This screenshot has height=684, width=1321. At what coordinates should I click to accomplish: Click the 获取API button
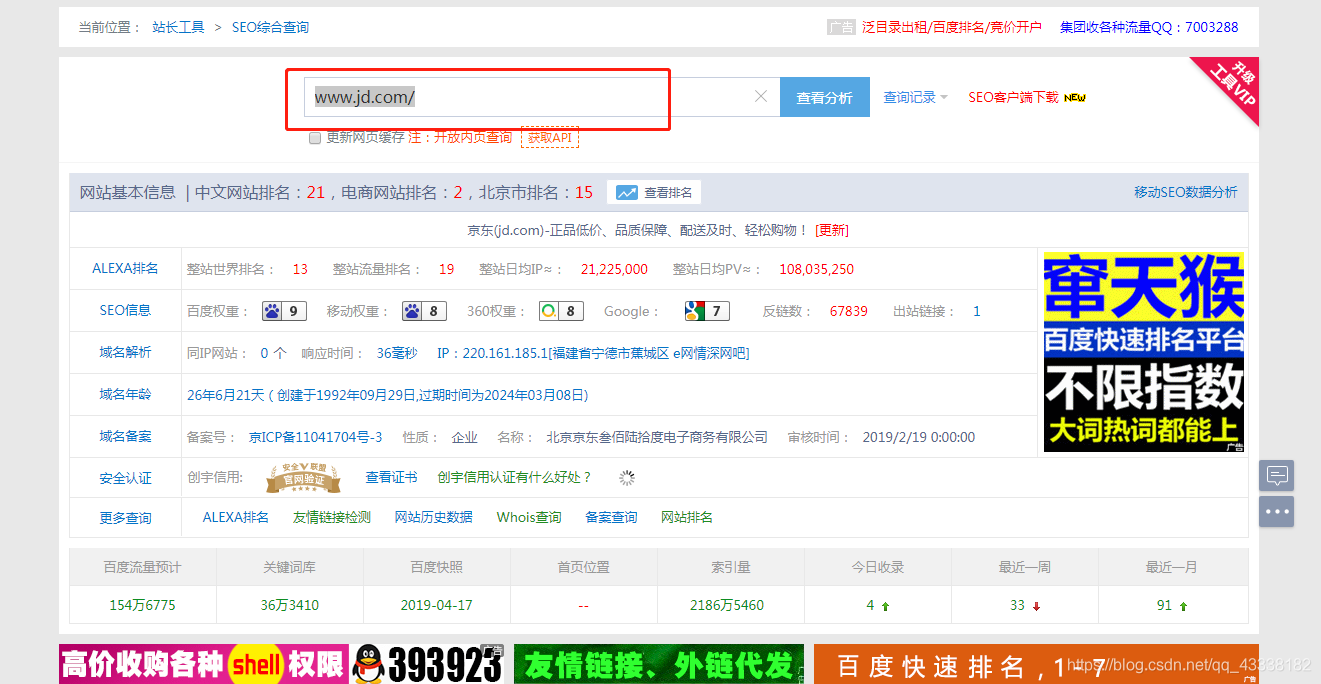pos(550,137)
